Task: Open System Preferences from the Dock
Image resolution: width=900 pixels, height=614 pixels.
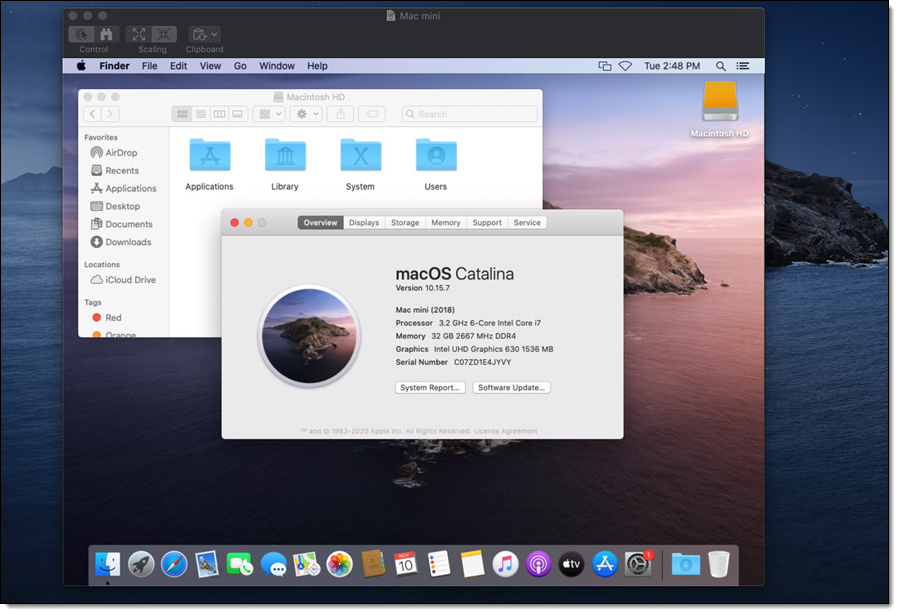Action: pyautogui.click(x=639, y=563)
